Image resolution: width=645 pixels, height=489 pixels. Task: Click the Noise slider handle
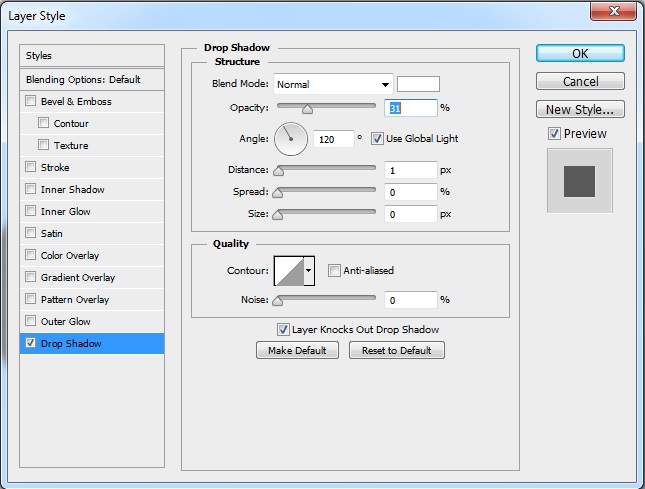tap(278, 301)
